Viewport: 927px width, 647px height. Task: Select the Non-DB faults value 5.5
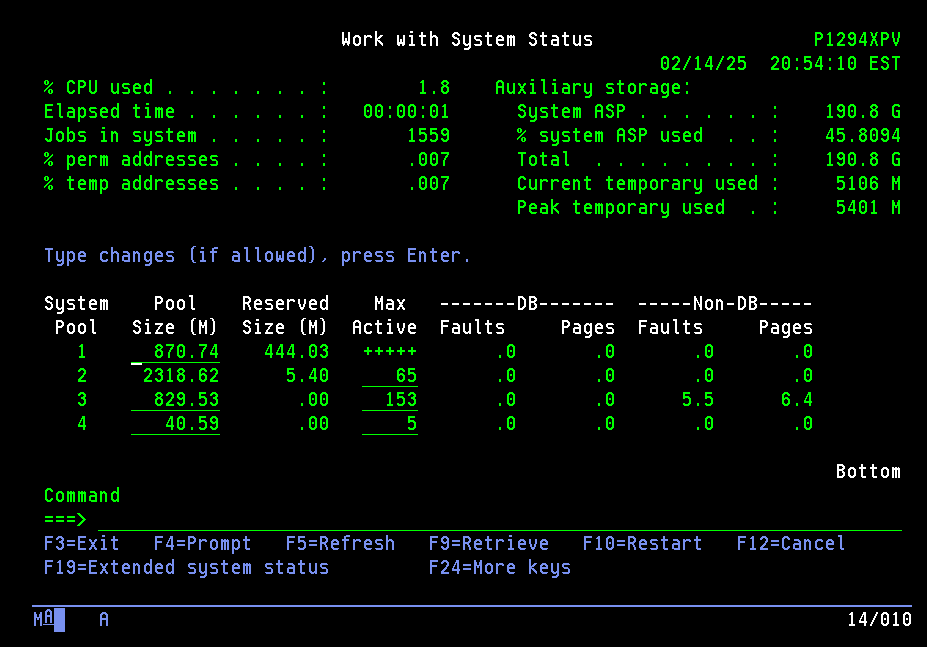click(698, 400)
